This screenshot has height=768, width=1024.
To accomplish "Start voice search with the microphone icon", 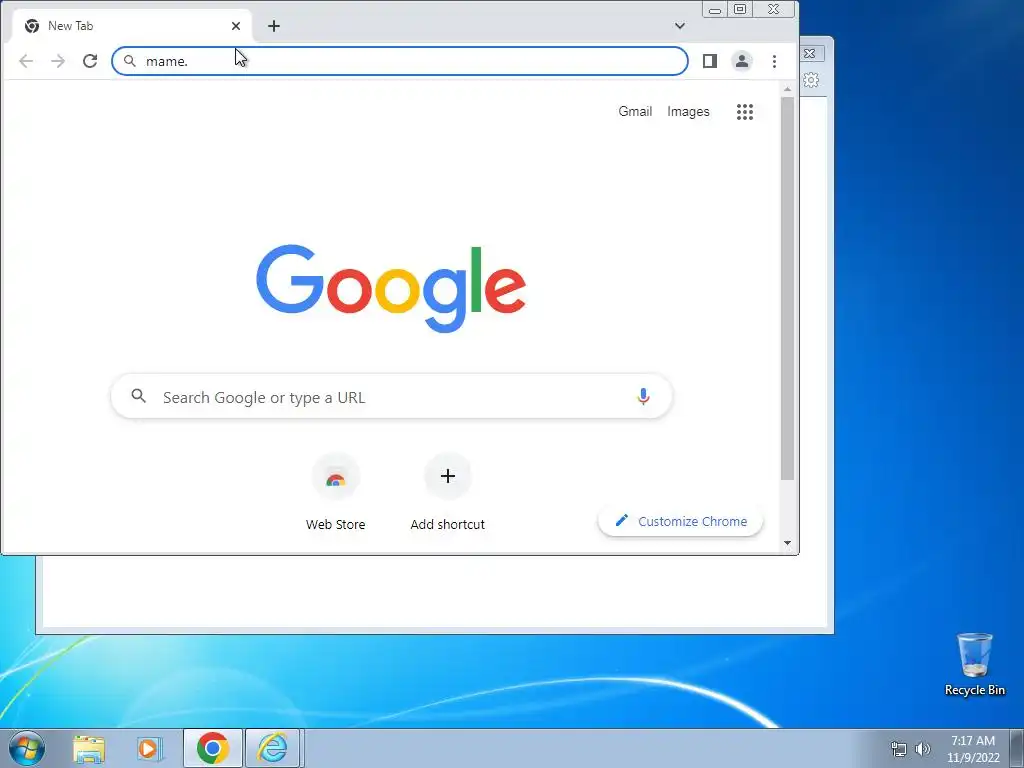I will [x=643, y=396].
